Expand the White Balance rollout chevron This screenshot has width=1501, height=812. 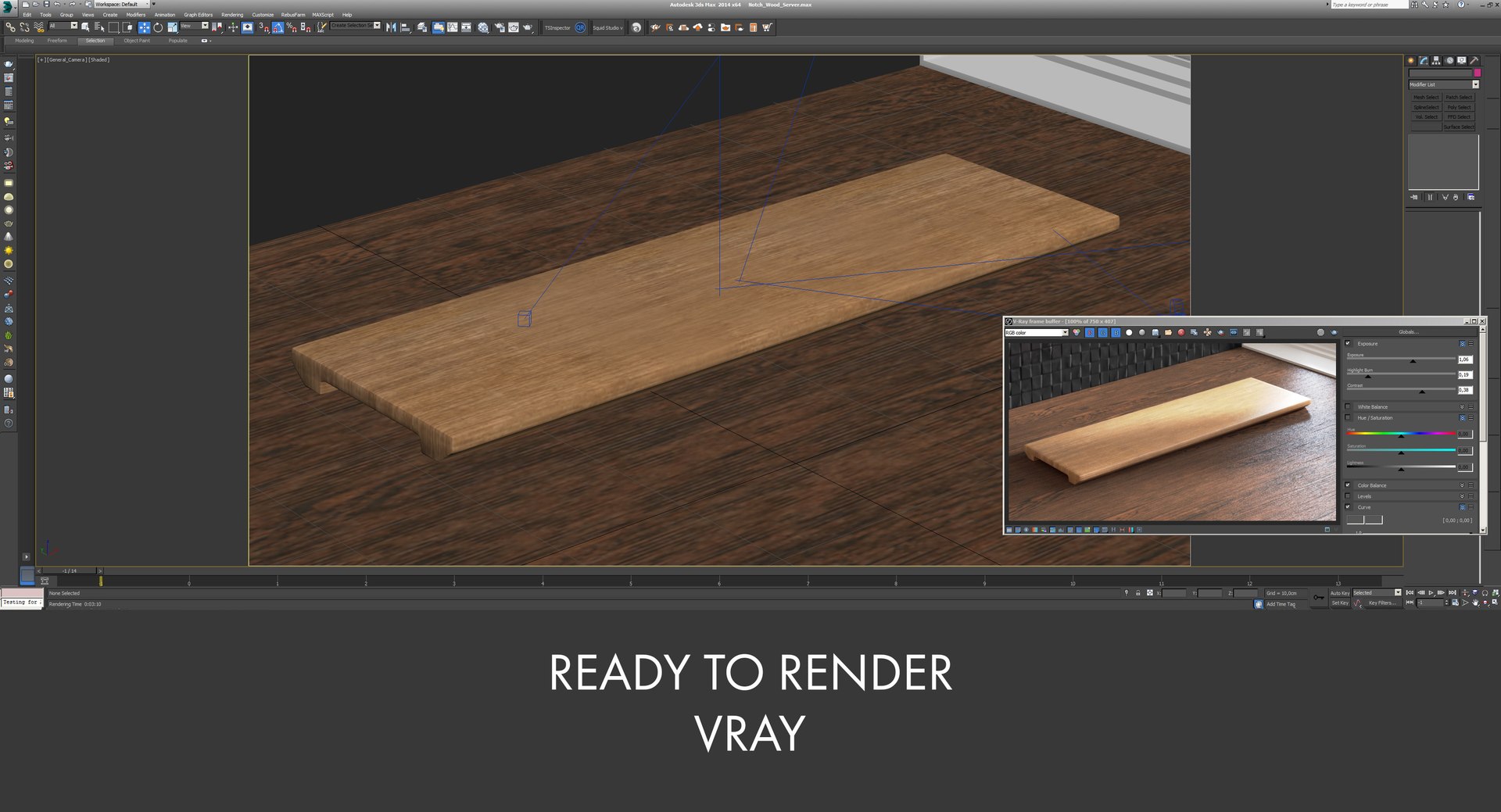click(1462, 406)
